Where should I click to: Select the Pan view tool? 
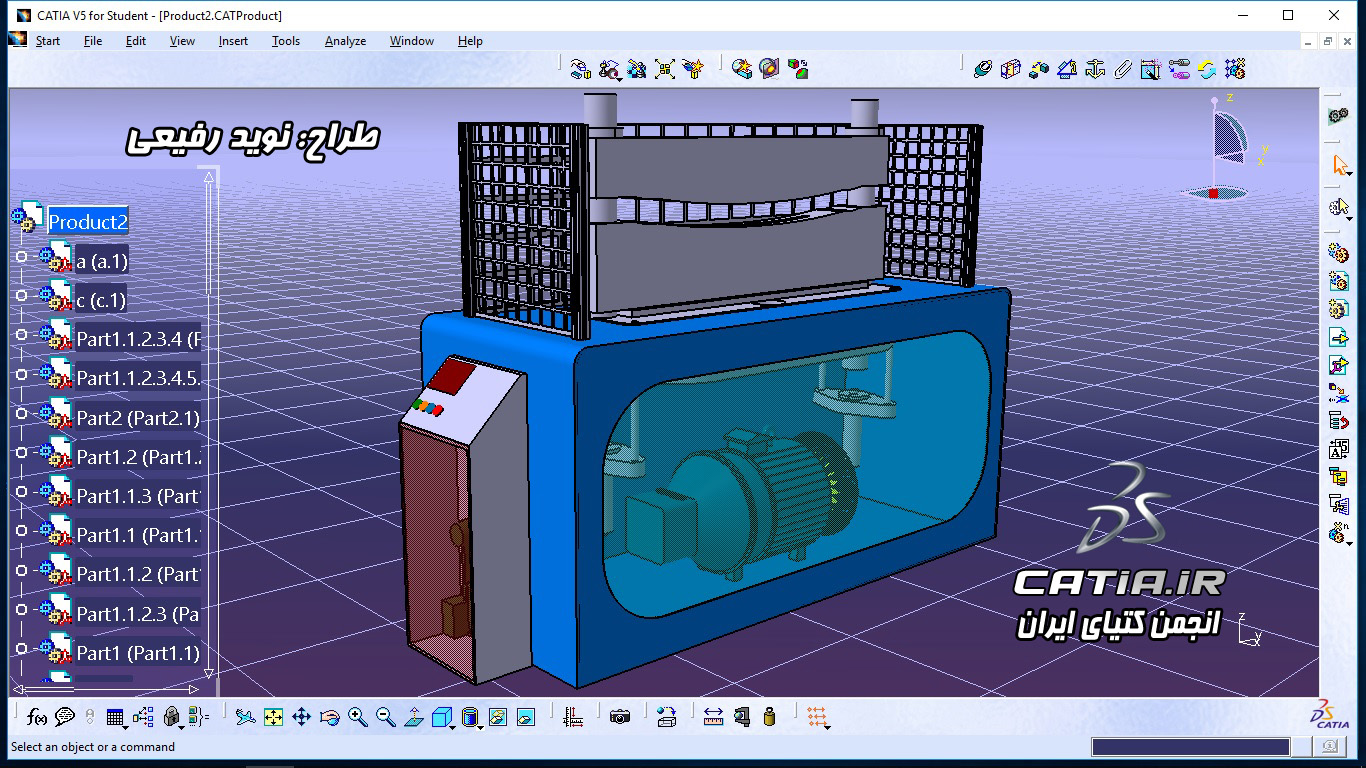(x=301, y=717)
